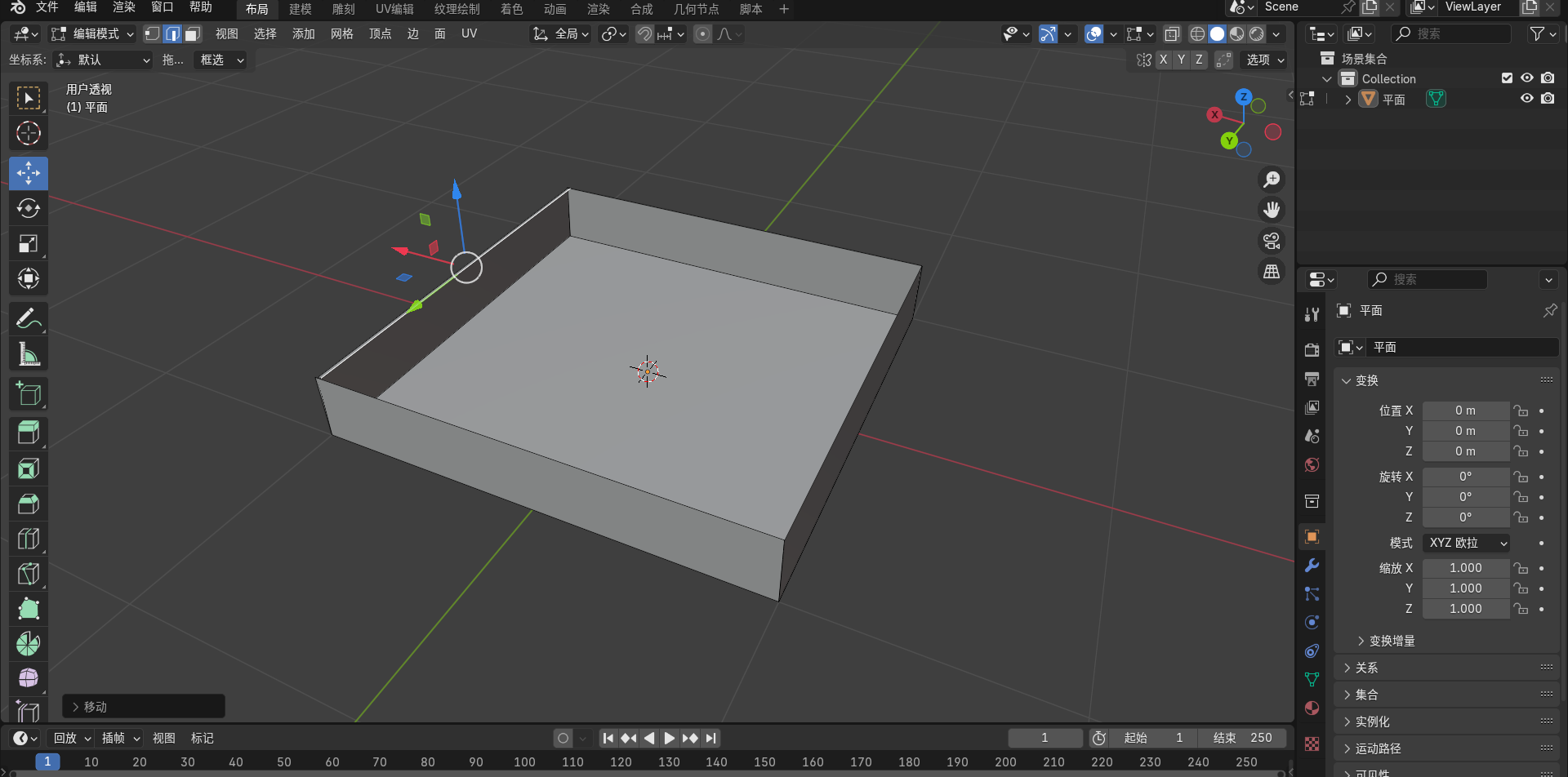Select the Rotate tool
This screenshot has height=777, width=1568.
pyautogui.click(x=29, y=208)
